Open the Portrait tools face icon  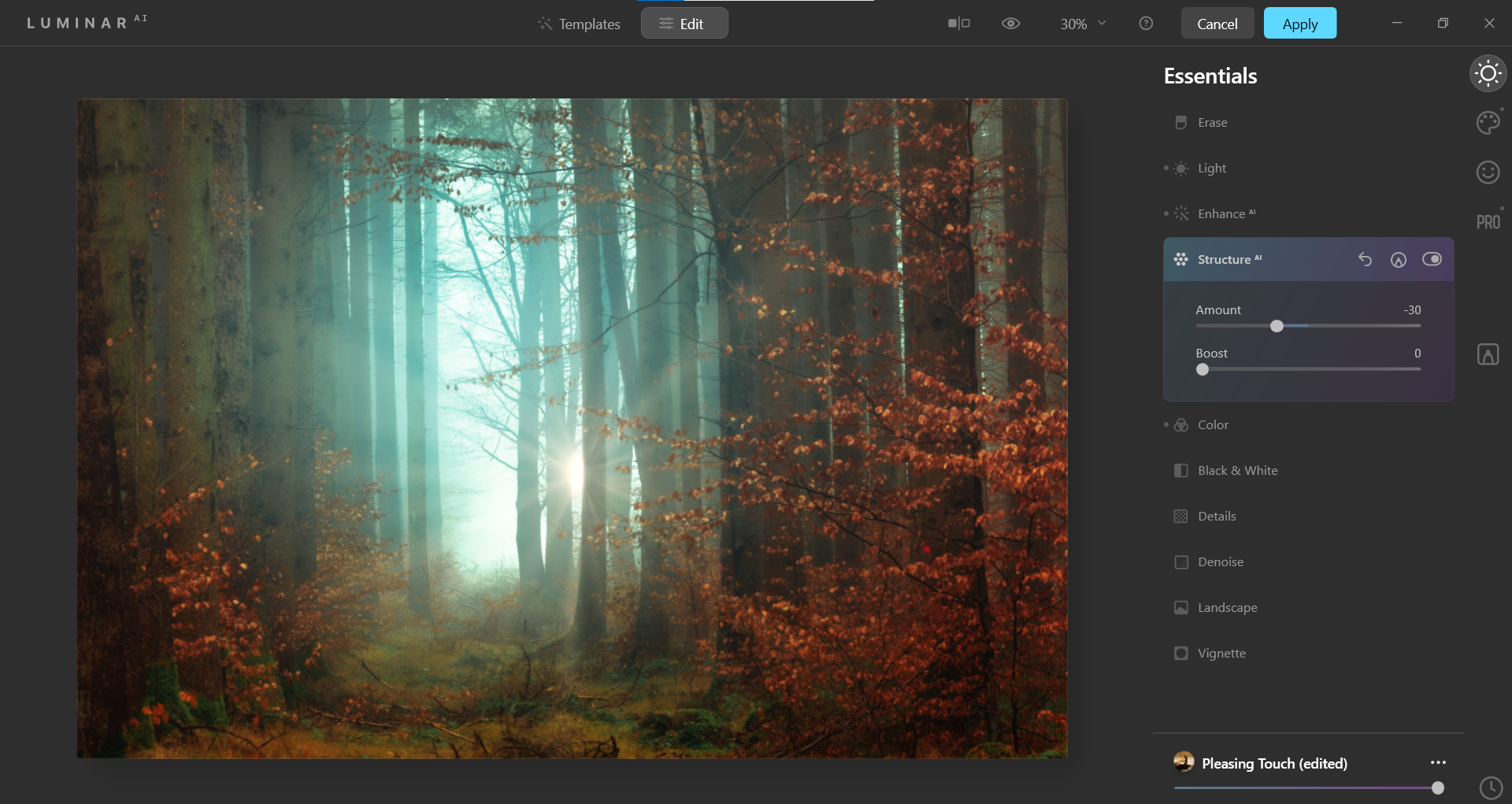point(1488,172)
